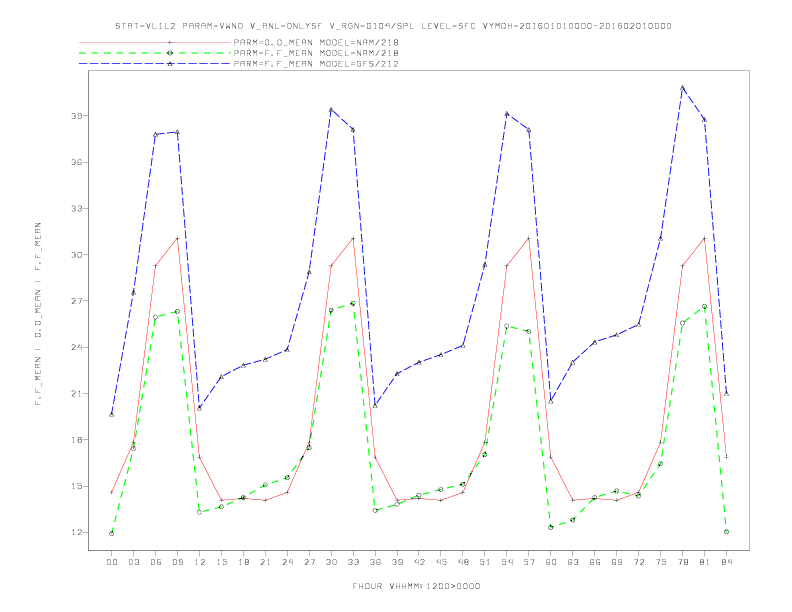Click the green NAM circle marker at hour 60
Screen dimensions: 792x612
point(551,527)
